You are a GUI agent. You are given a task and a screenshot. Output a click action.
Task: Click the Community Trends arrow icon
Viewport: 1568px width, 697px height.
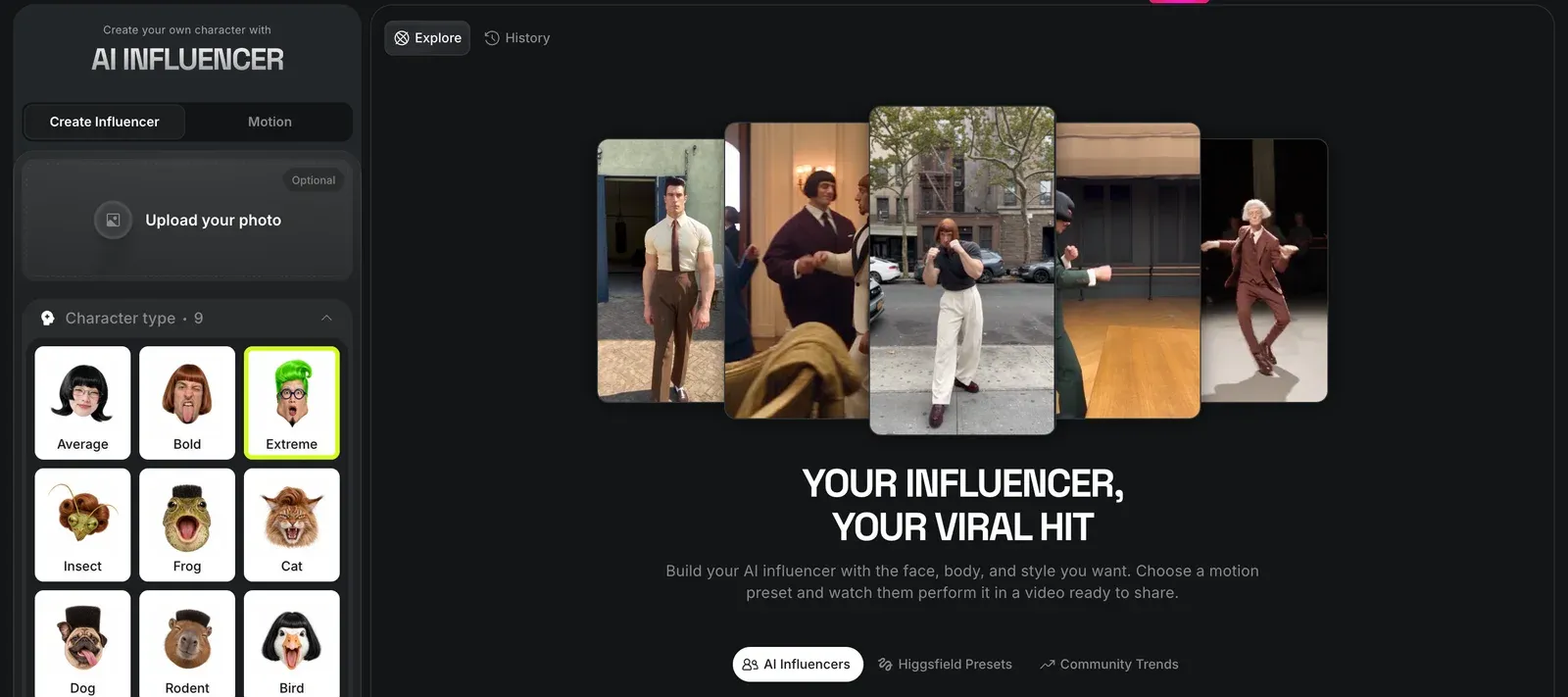tap(1048, 665)
